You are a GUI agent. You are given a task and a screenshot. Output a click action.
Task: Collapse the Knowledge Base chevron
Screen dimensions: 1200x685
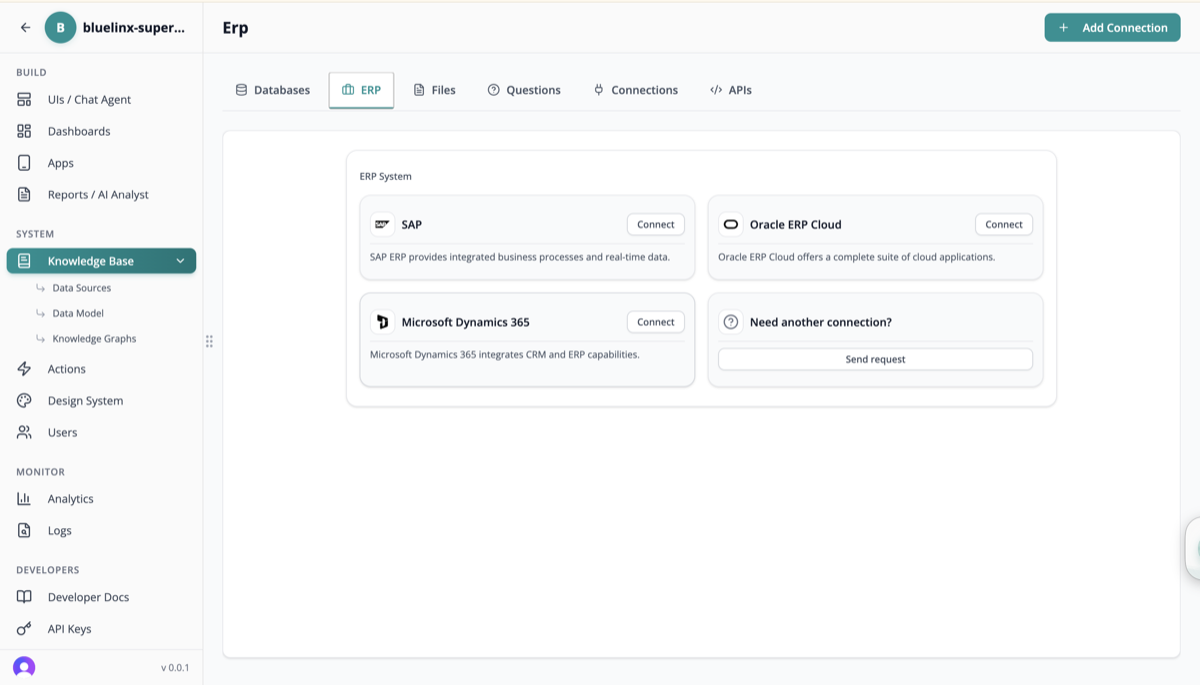coord(180,261)
